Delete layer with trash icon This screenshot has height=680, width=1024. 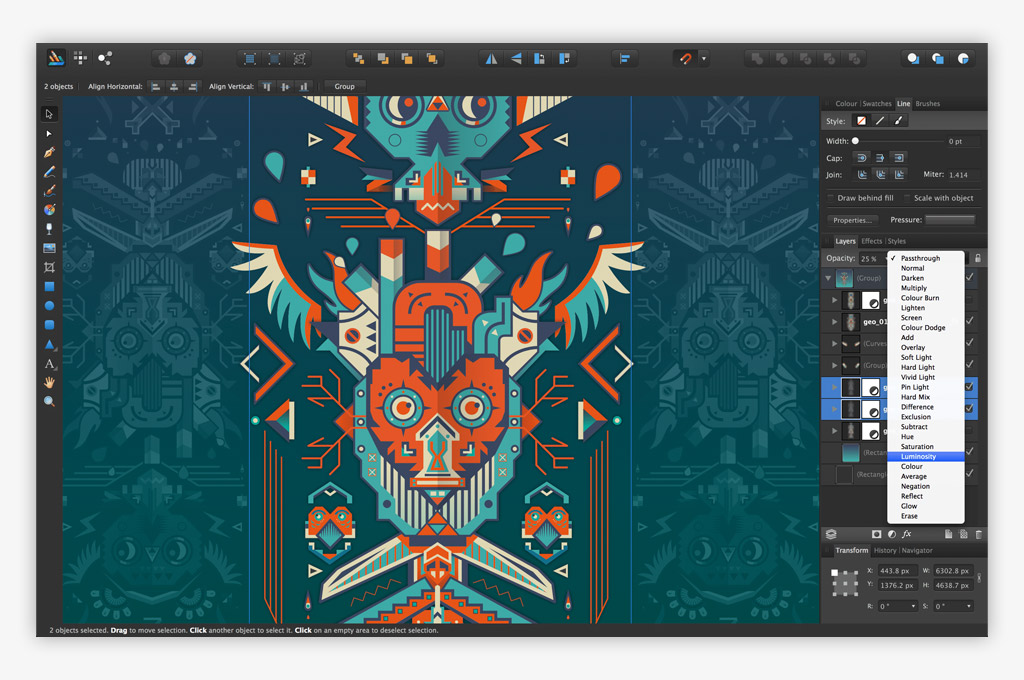[x=978, y=534]
